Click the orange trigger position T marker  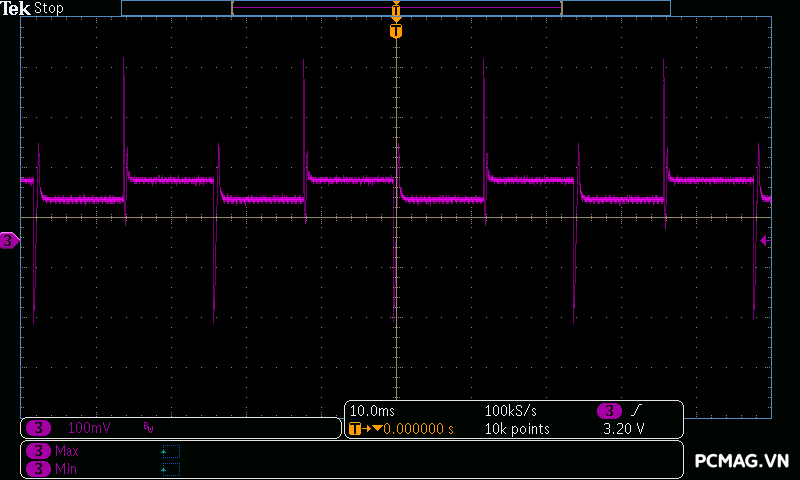pos(396,31)
